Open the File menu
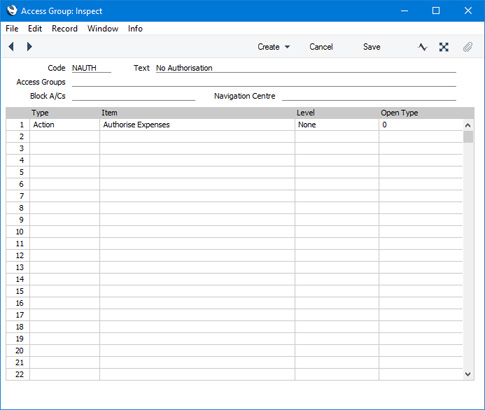This screenshot has width=485, height=410. click(x=12, y=29)
